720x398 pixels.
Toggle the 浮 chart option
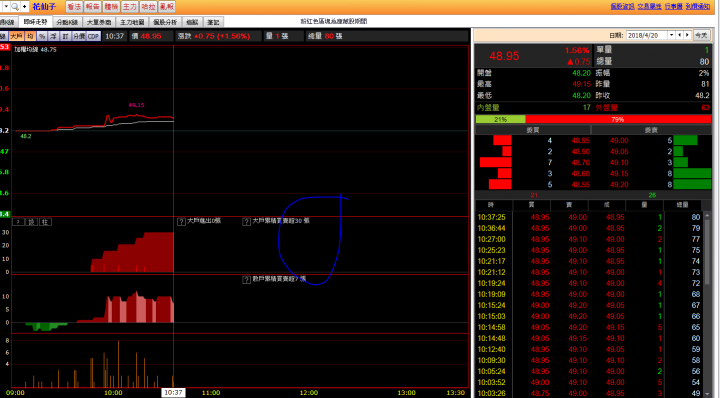tap(54, 36)
